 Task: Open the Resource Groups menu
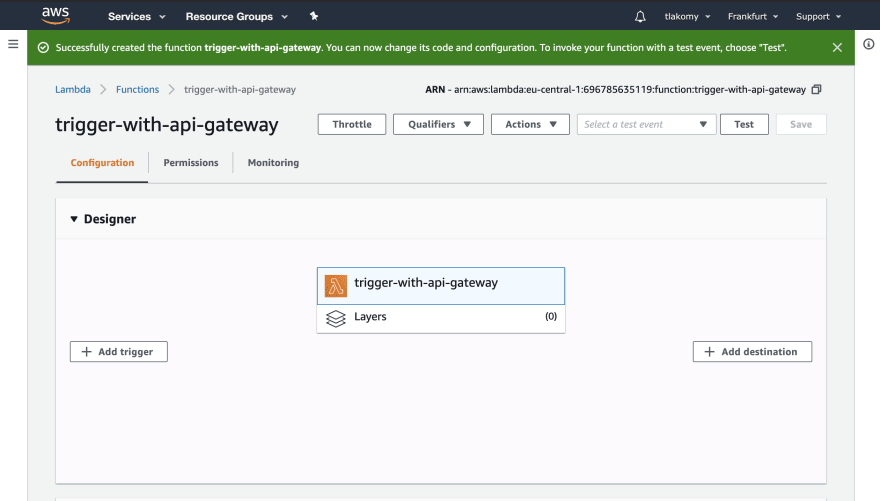[x=236, y=16]
